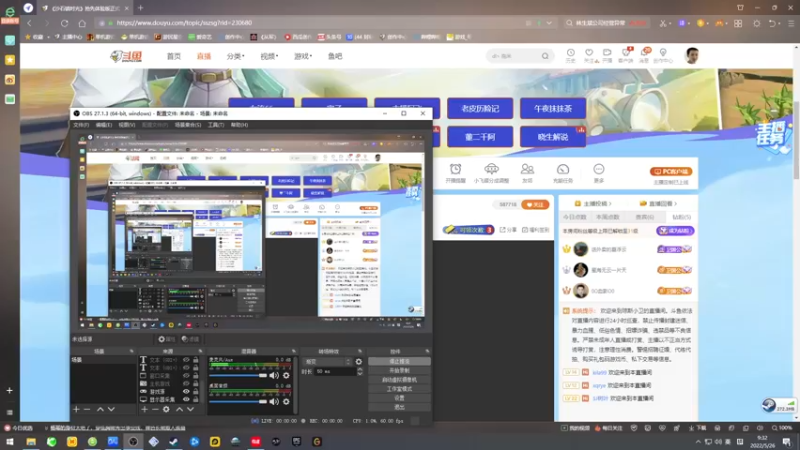The width and height of the screenshot is (800, 450).
Task: Mute the 麦克风/Aux channel speaker icon
Action: [274, 376]
